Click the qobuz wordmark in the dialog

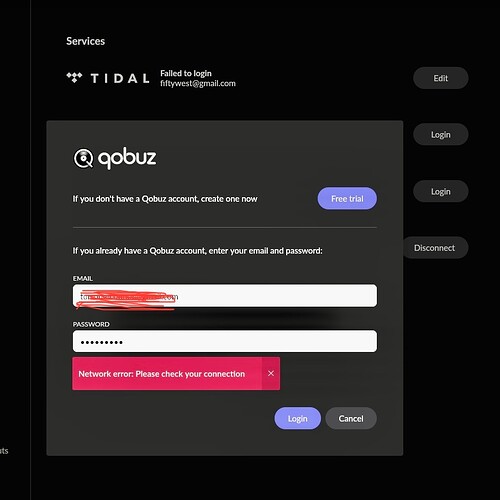click(127, 158)
